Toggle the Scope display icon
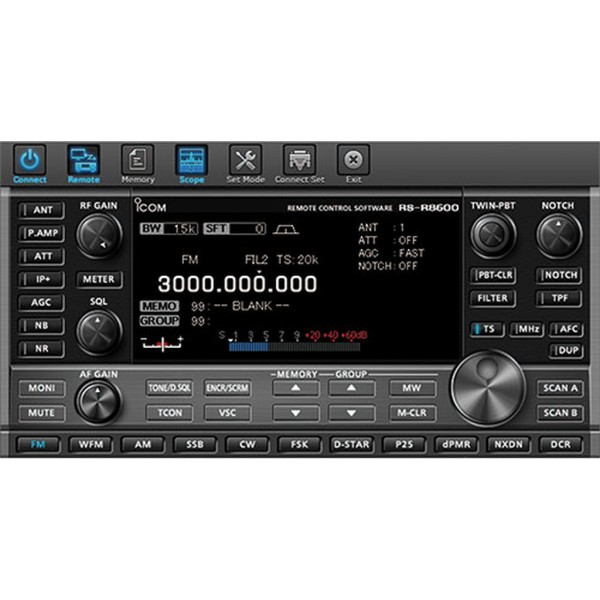The image size is (600, 600). (x=192, y=160)
